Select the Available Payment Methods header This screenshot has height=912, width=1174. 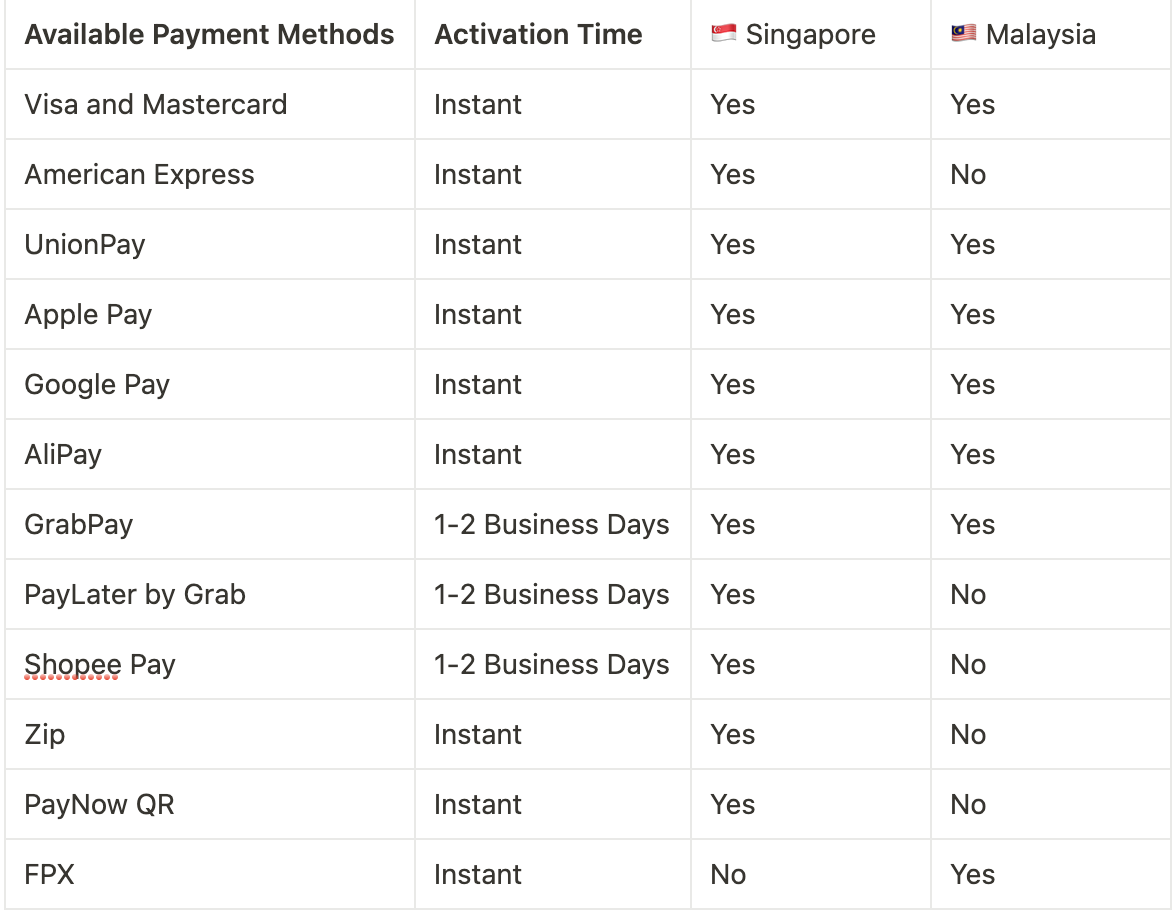click(209, 34)
